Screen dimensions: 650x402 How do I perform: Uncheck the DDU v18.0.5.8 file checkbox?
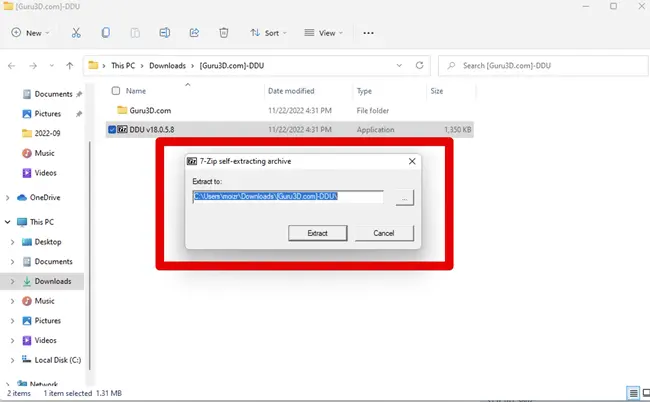point(111,128)
